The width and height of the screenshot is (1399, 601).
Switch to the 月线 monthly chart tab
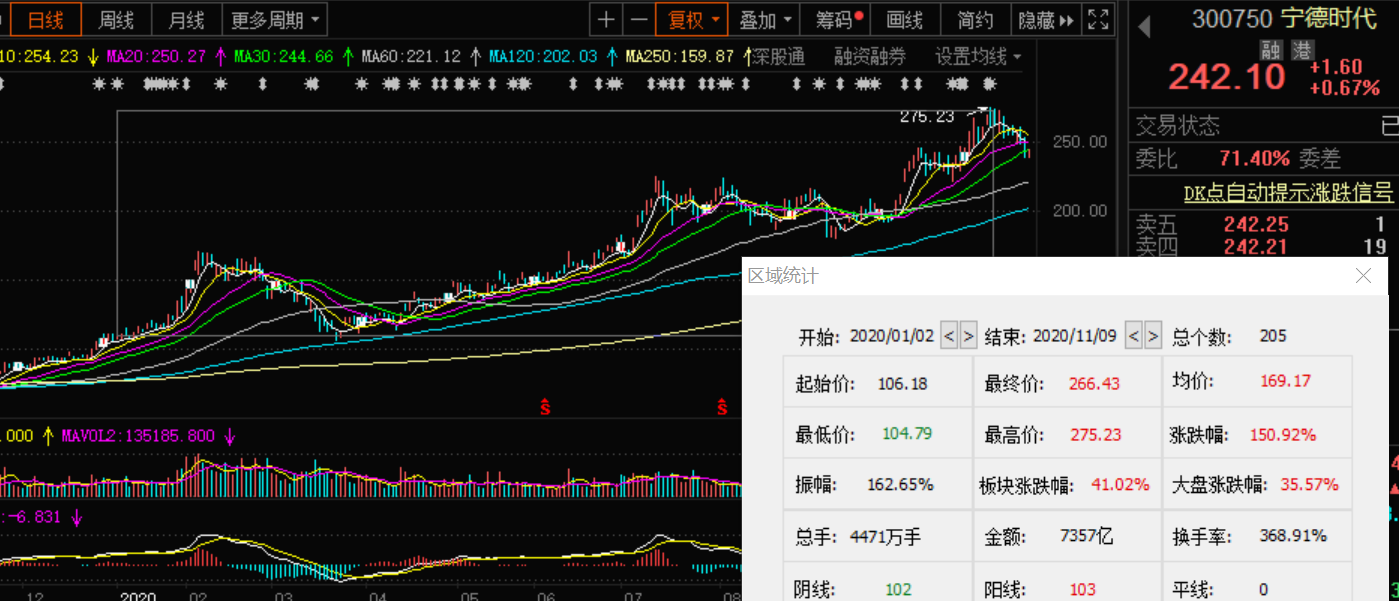[x=186, y=20]
